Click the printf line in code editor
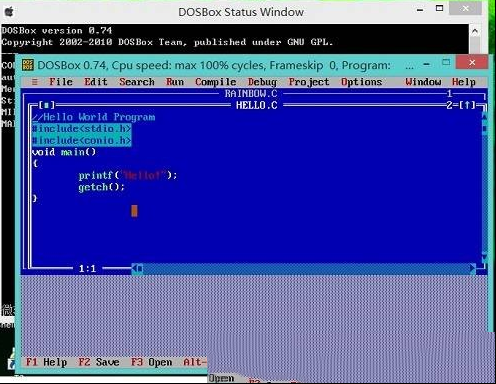Image resolution: width=496 pixels, height=384 pixels. [128, 175]
